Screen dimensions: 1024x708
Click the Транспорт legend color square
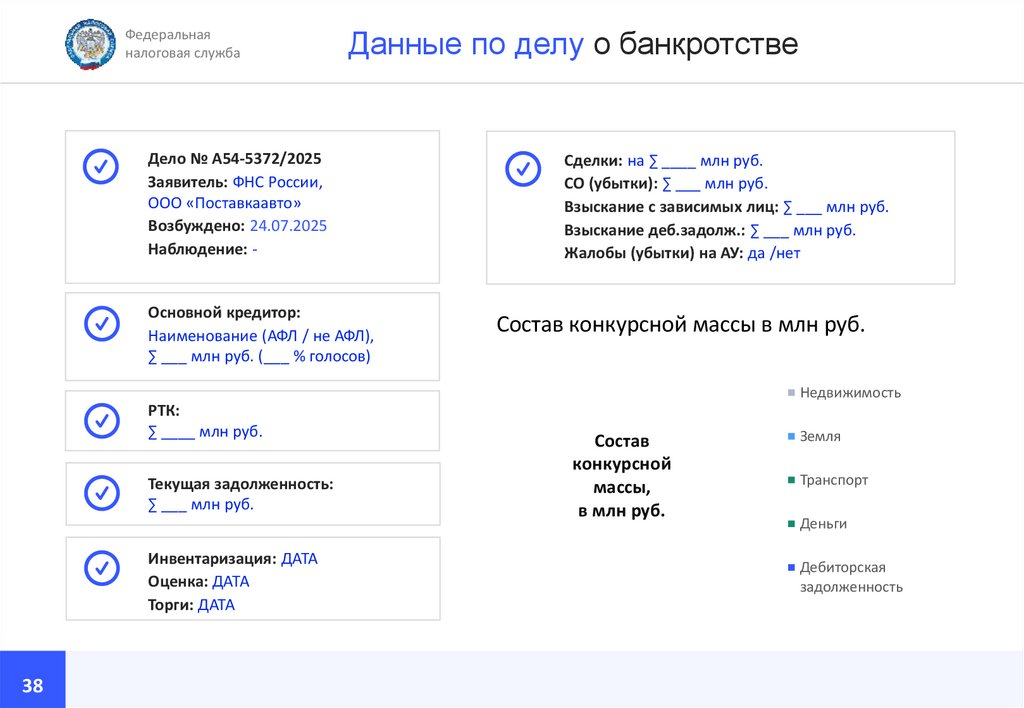791,480
